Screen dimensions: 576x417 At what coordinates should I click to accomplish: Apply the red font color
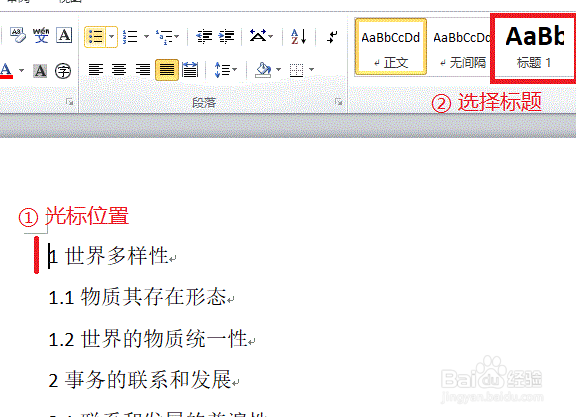click(x=6, y=70)
